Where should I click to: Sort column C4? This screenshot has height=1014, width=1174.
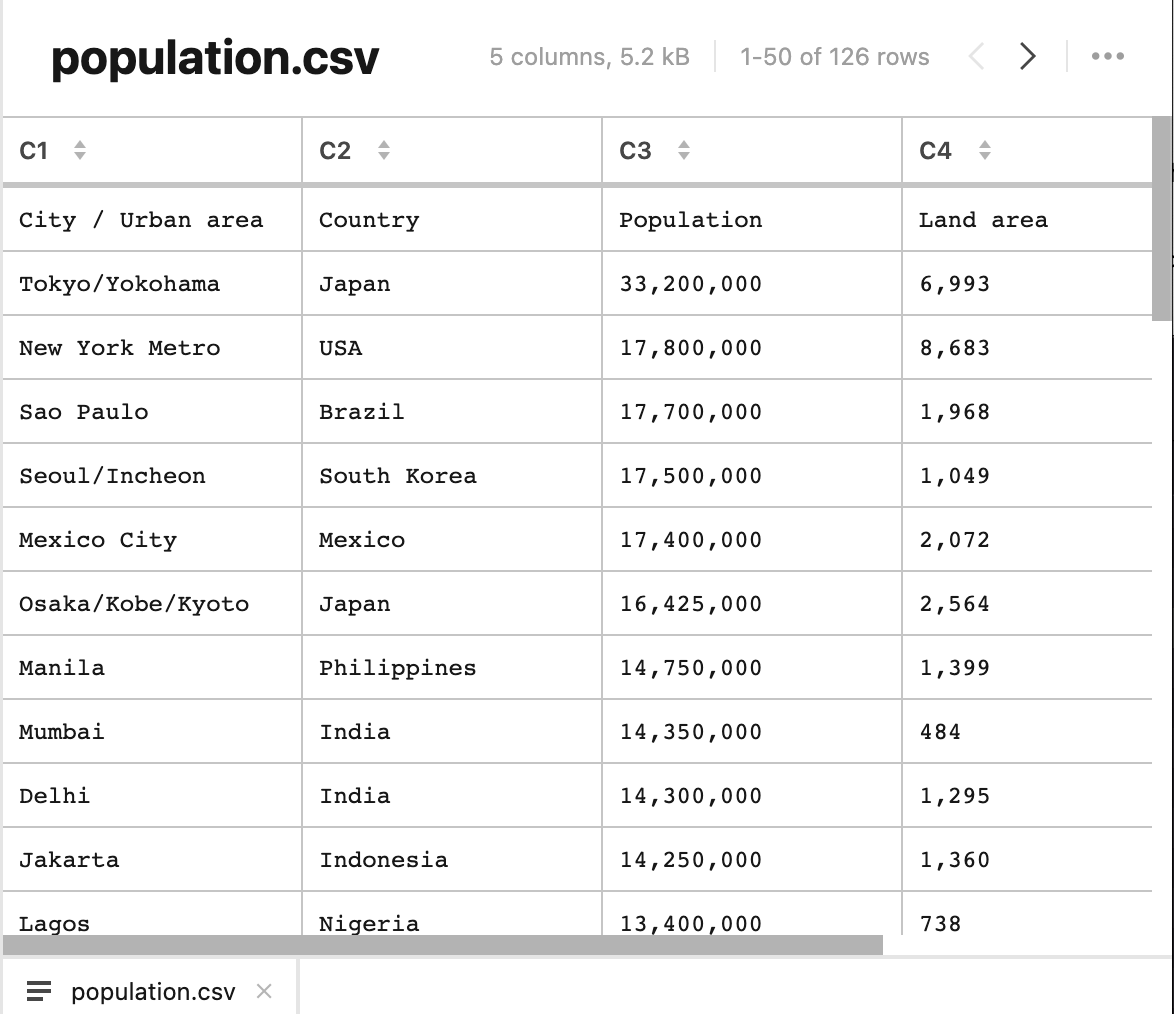pos(985,151)
